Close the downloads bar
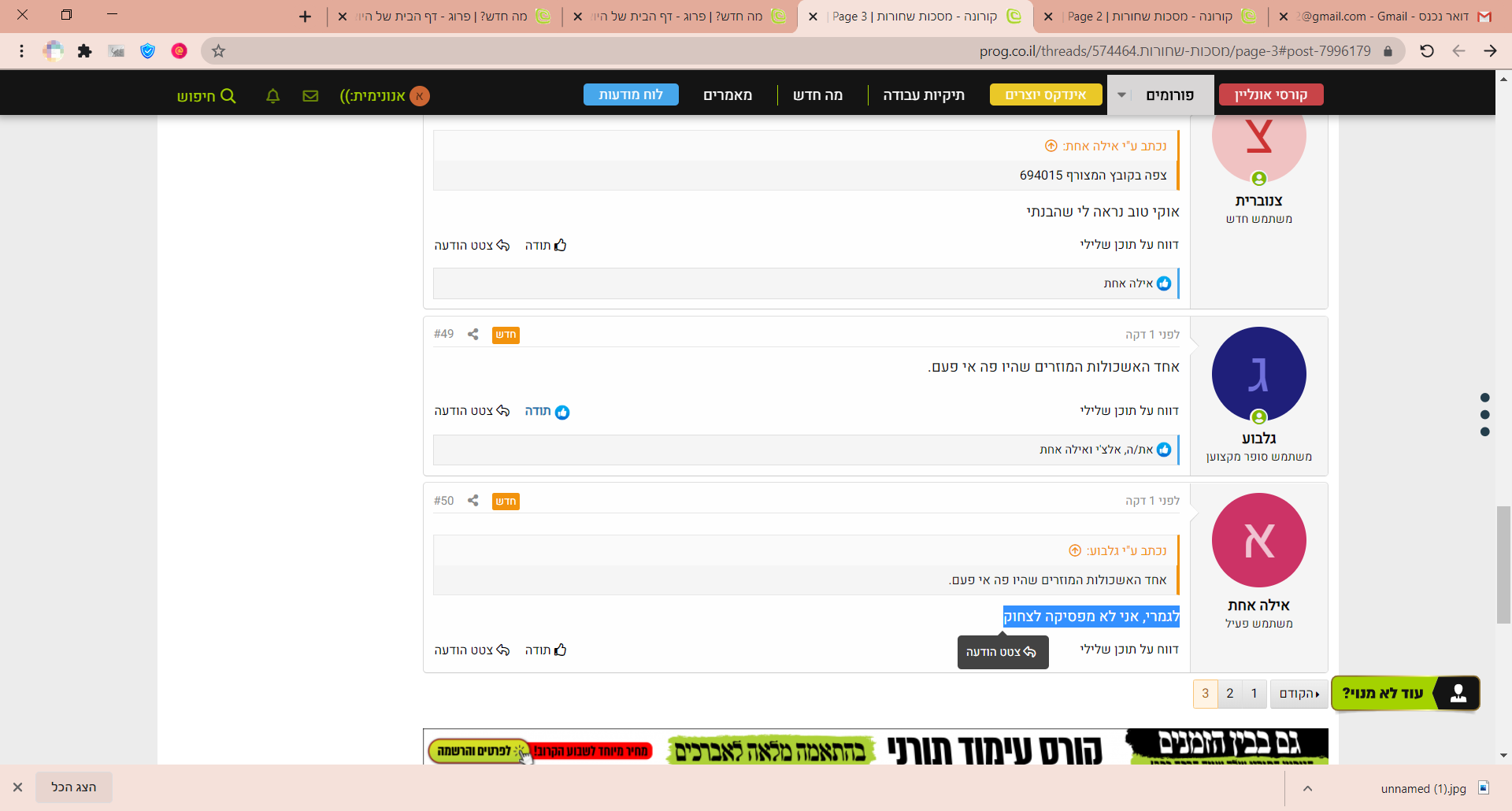 [17, 787]
